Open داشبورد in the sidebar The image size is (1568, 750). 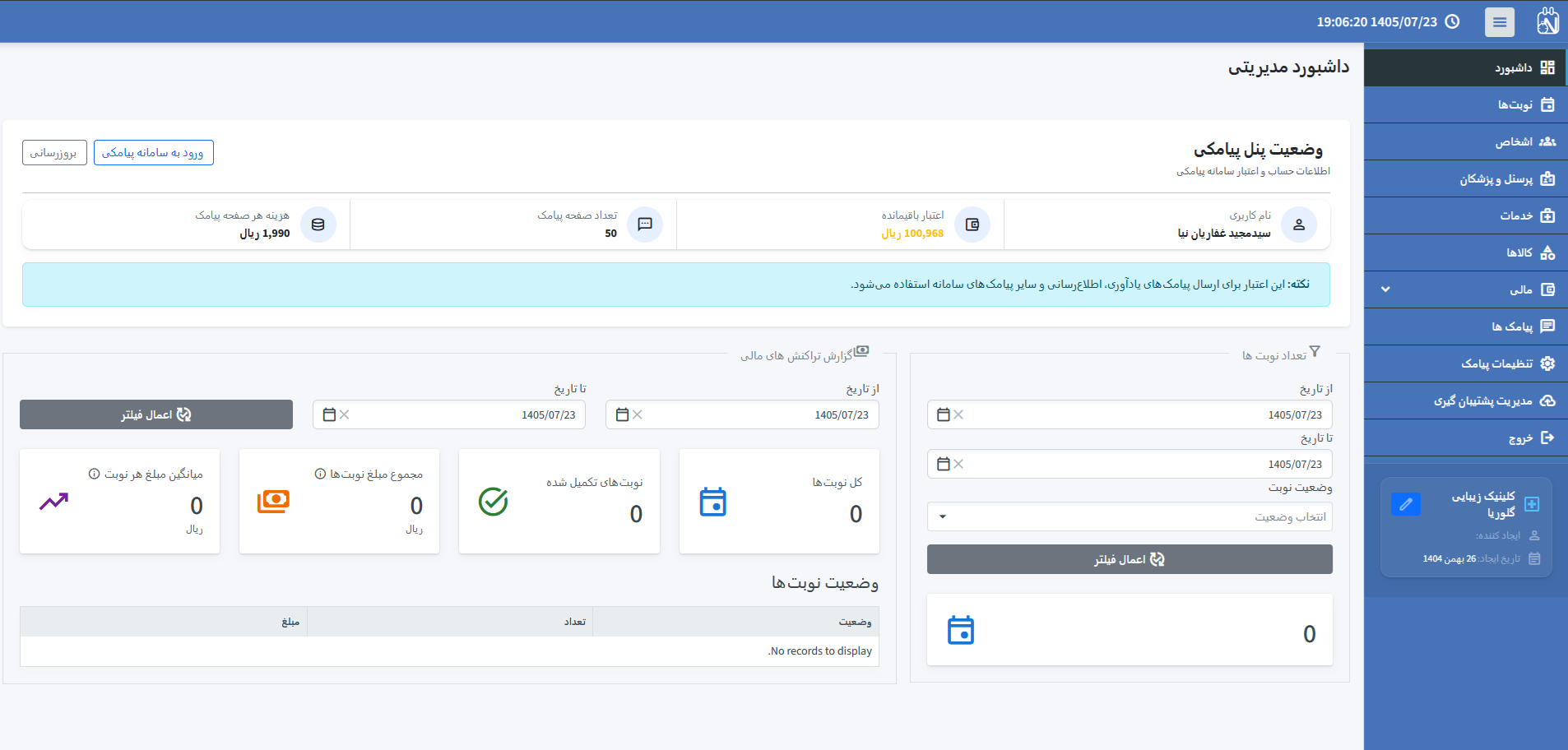pyautogui.click(x=1466, y=67)
